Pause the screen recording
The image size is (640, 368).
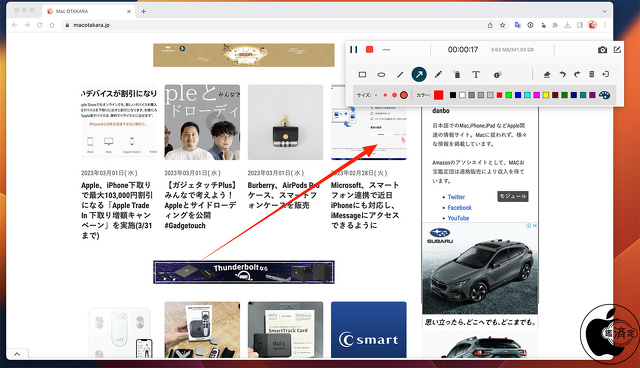tap(353, 50)
